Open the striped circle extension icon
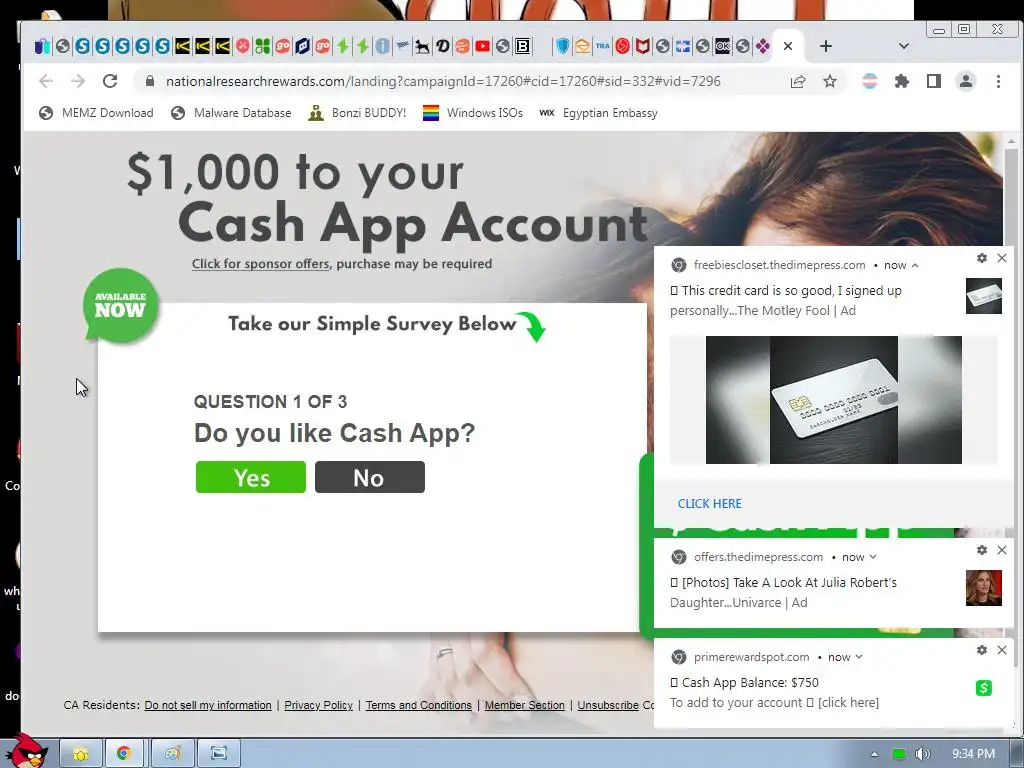The image size is (1024, 768). tap(869, 81)
